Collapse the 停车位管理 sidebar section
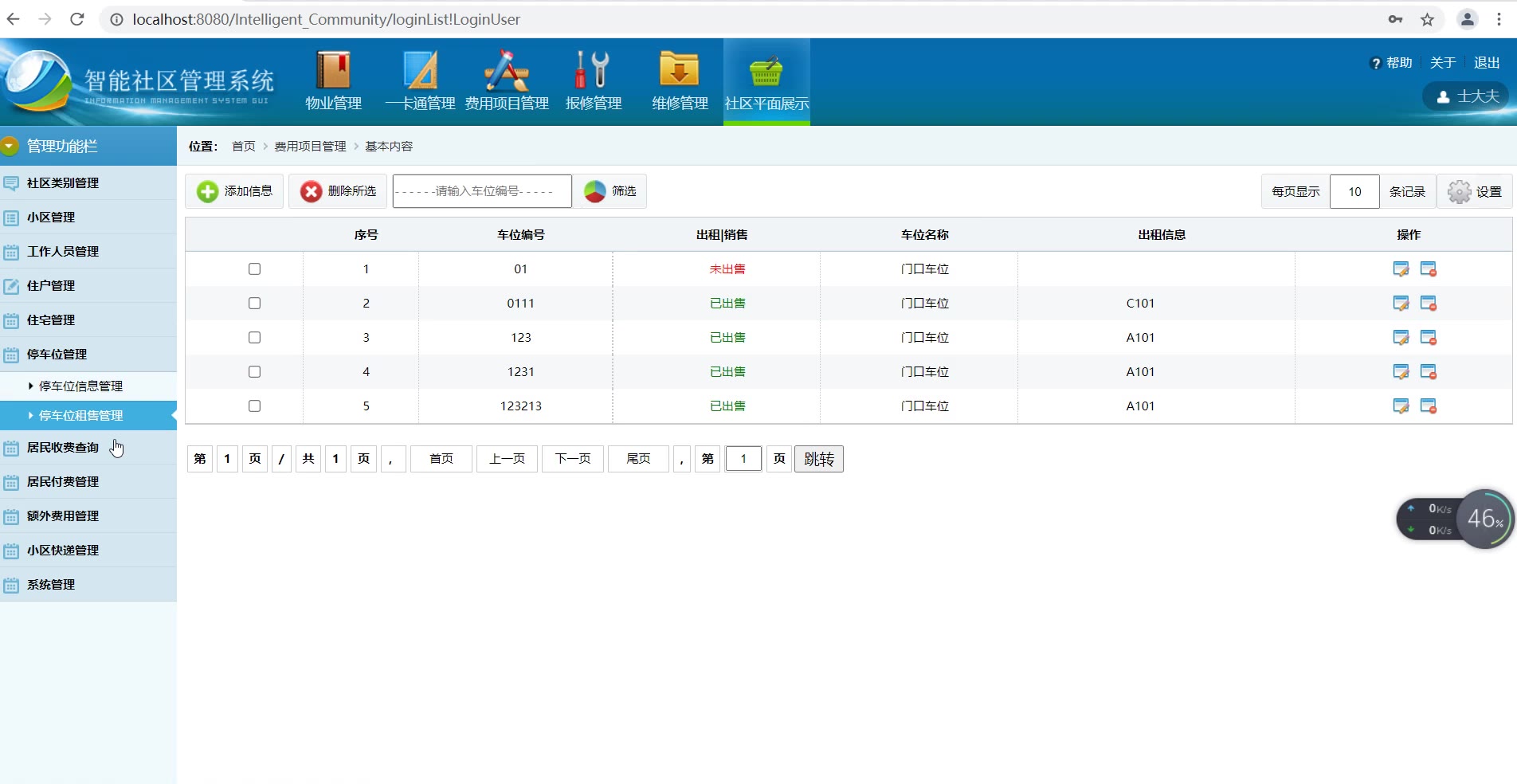This screenshot has width=1517, height=784. pos(57,355)
